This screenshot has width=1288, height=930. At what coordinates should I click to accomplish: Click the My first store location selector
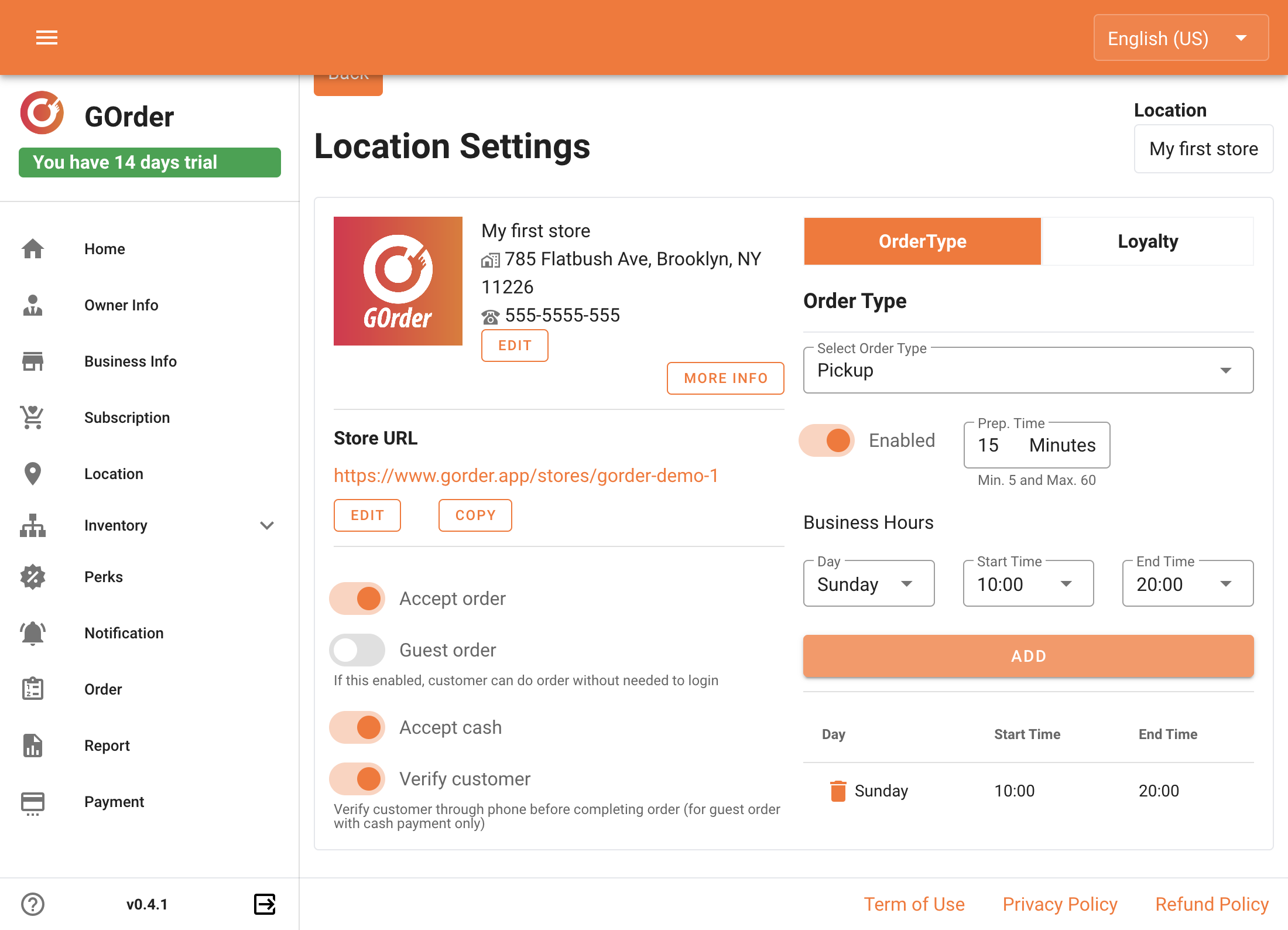pos(1204,149)
